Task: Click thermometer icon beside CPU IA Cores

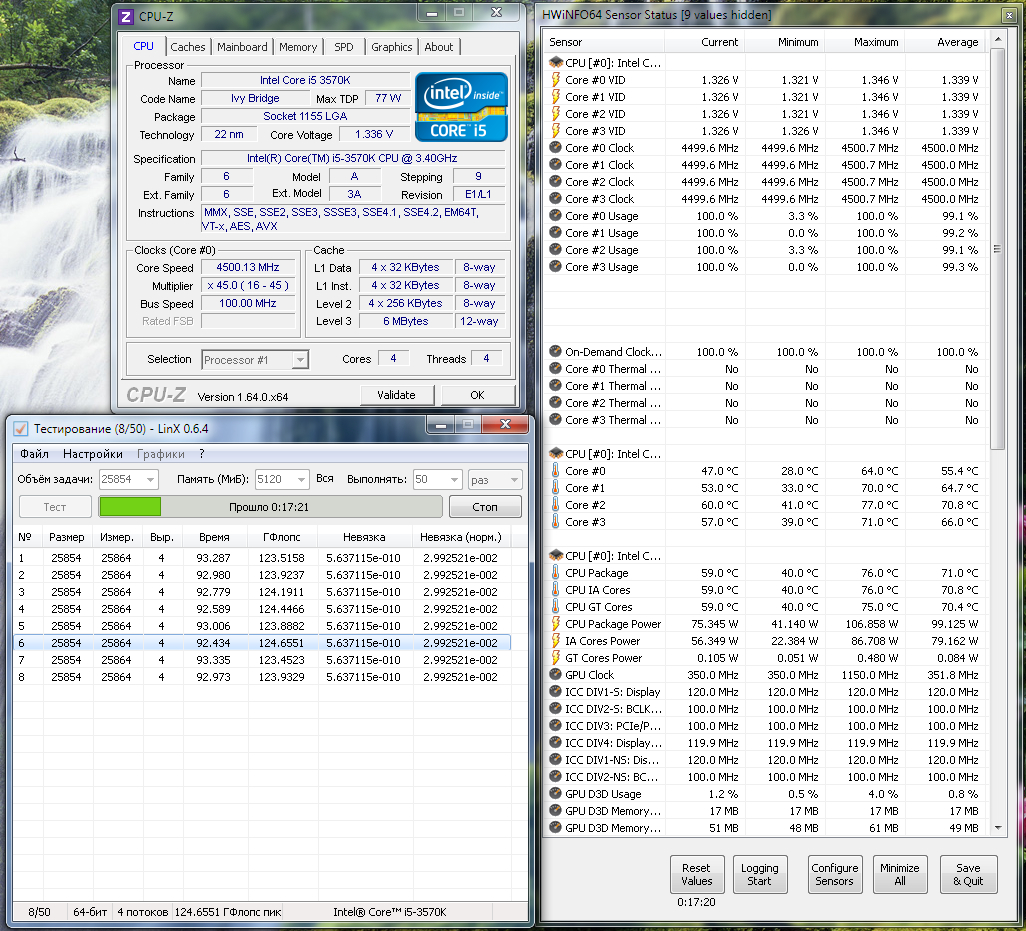Action: (x=556, y=590)
